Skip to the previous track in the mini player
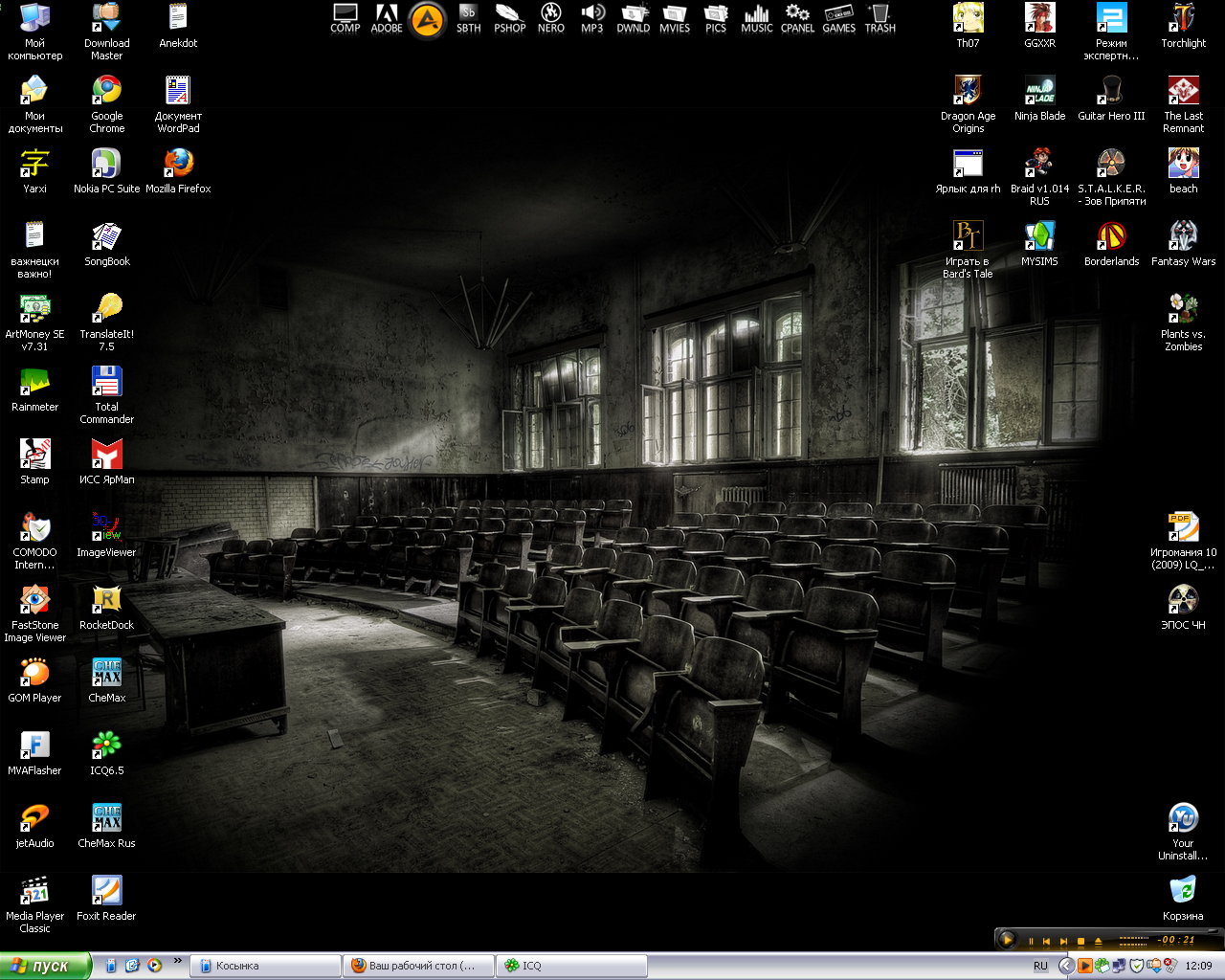 coord(1046,941)
